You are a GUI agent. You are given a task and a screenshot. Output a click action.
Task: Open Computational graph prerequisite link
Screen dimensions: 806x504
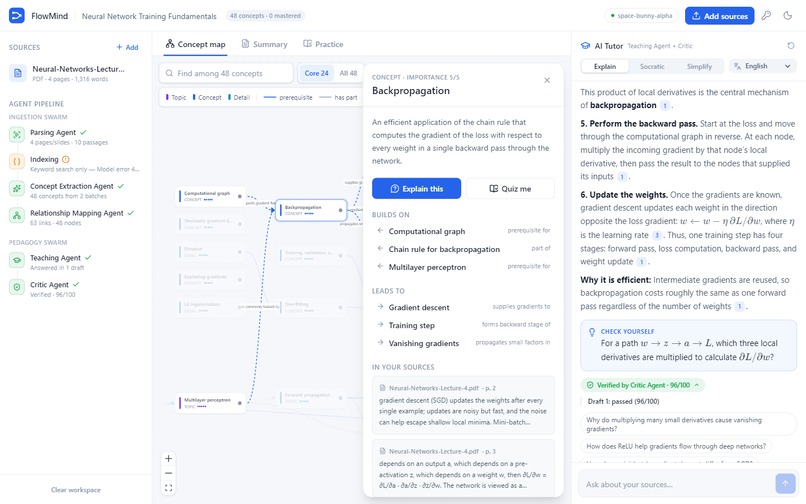tap(463, 231)
